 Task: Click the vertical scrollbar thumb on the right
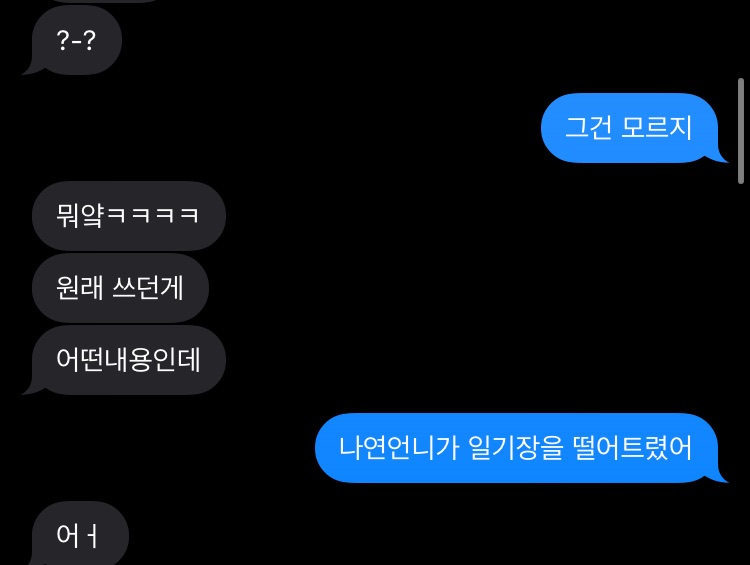coord(741,131)
